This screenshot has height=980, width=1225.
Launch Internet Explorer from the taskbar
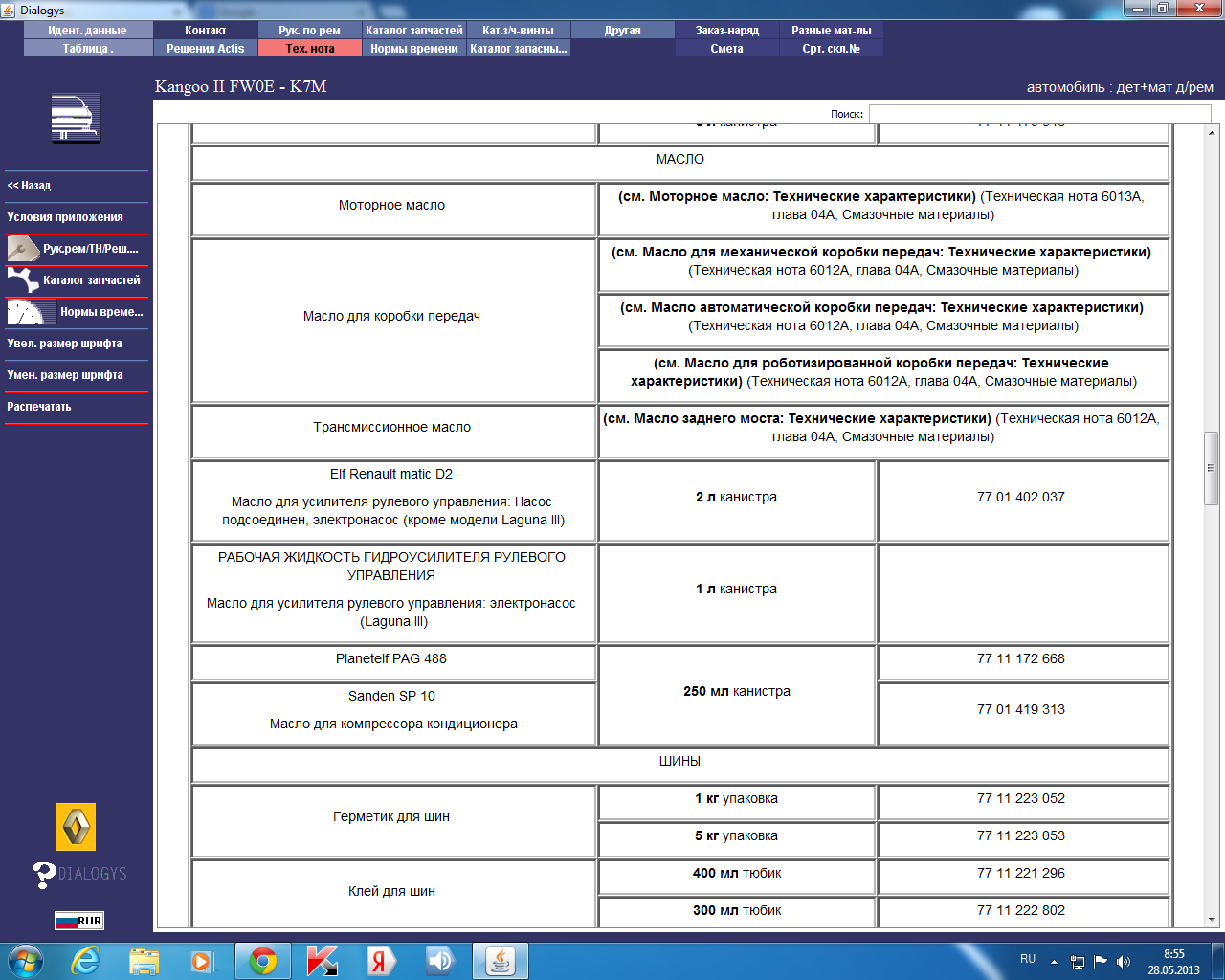85,961
